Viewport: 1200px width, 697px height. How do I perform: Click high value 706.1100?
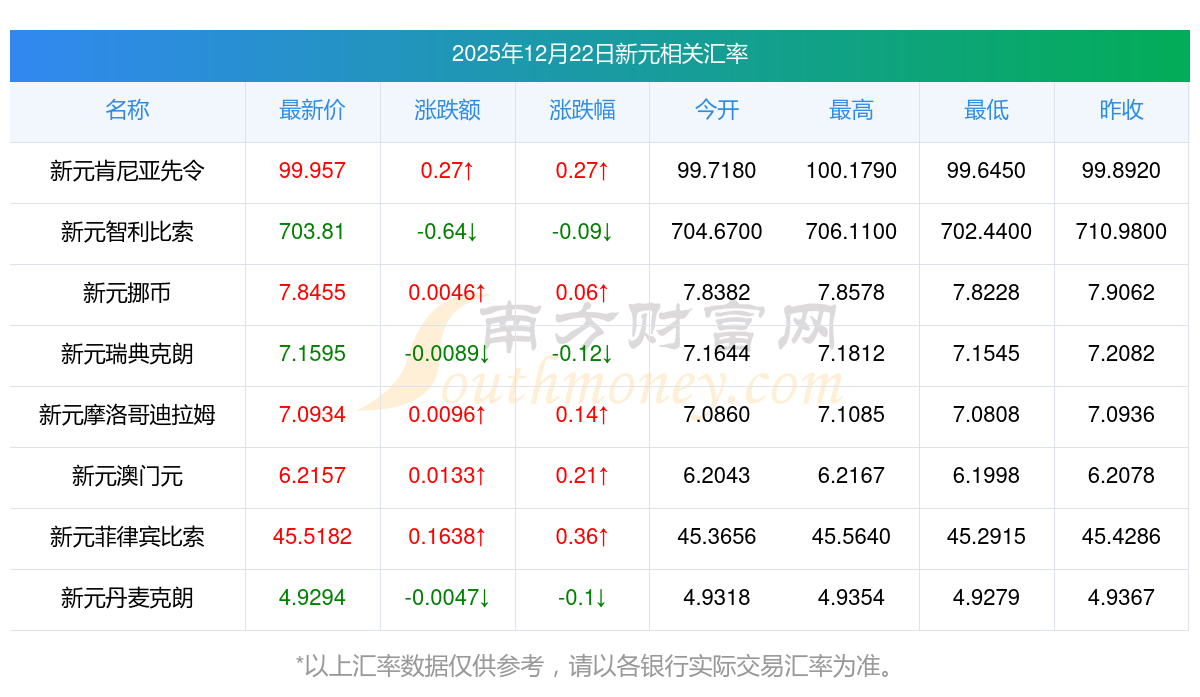pyautogui.click(x=851, y=232)
